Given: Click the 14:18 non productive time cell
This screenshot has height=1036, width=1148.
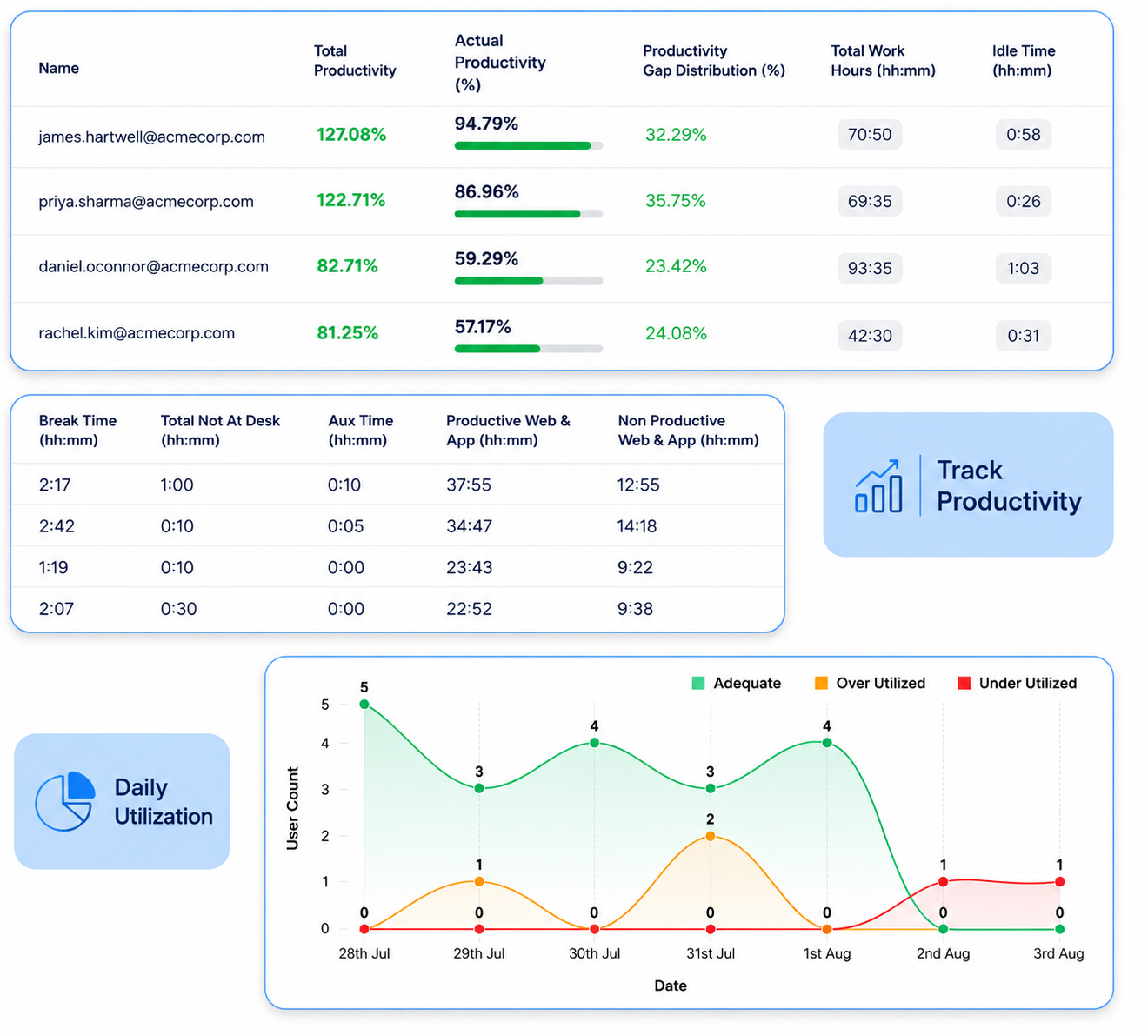Looking at the screenshot, I should point(637,526).
